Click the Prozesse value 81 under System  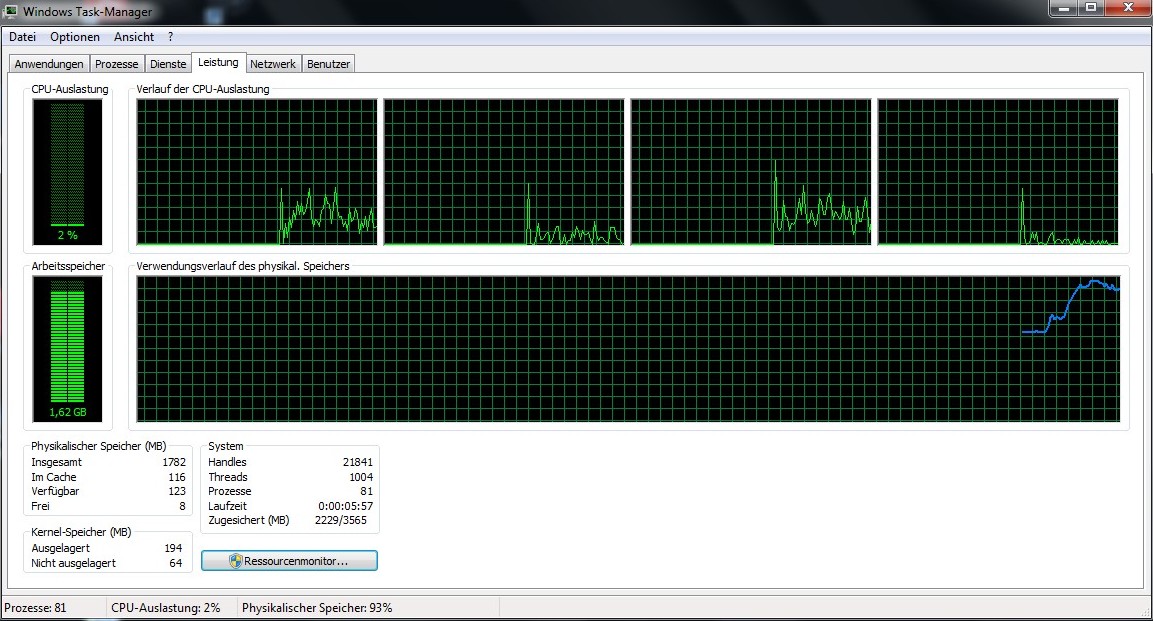[x=367, y=491]
